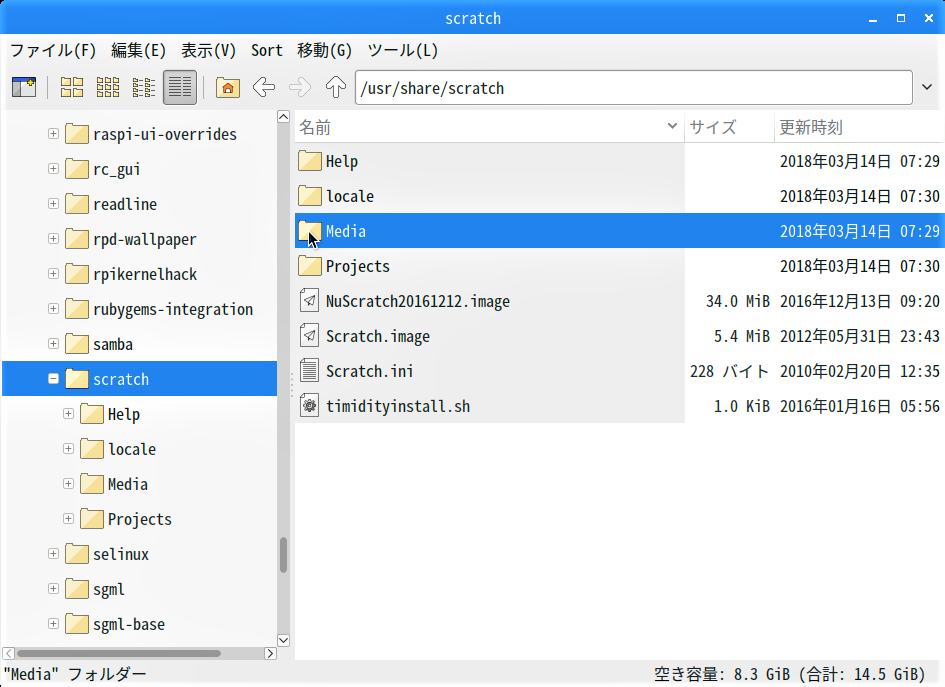Sort by 更新時刻 column header

coord(859,127)
